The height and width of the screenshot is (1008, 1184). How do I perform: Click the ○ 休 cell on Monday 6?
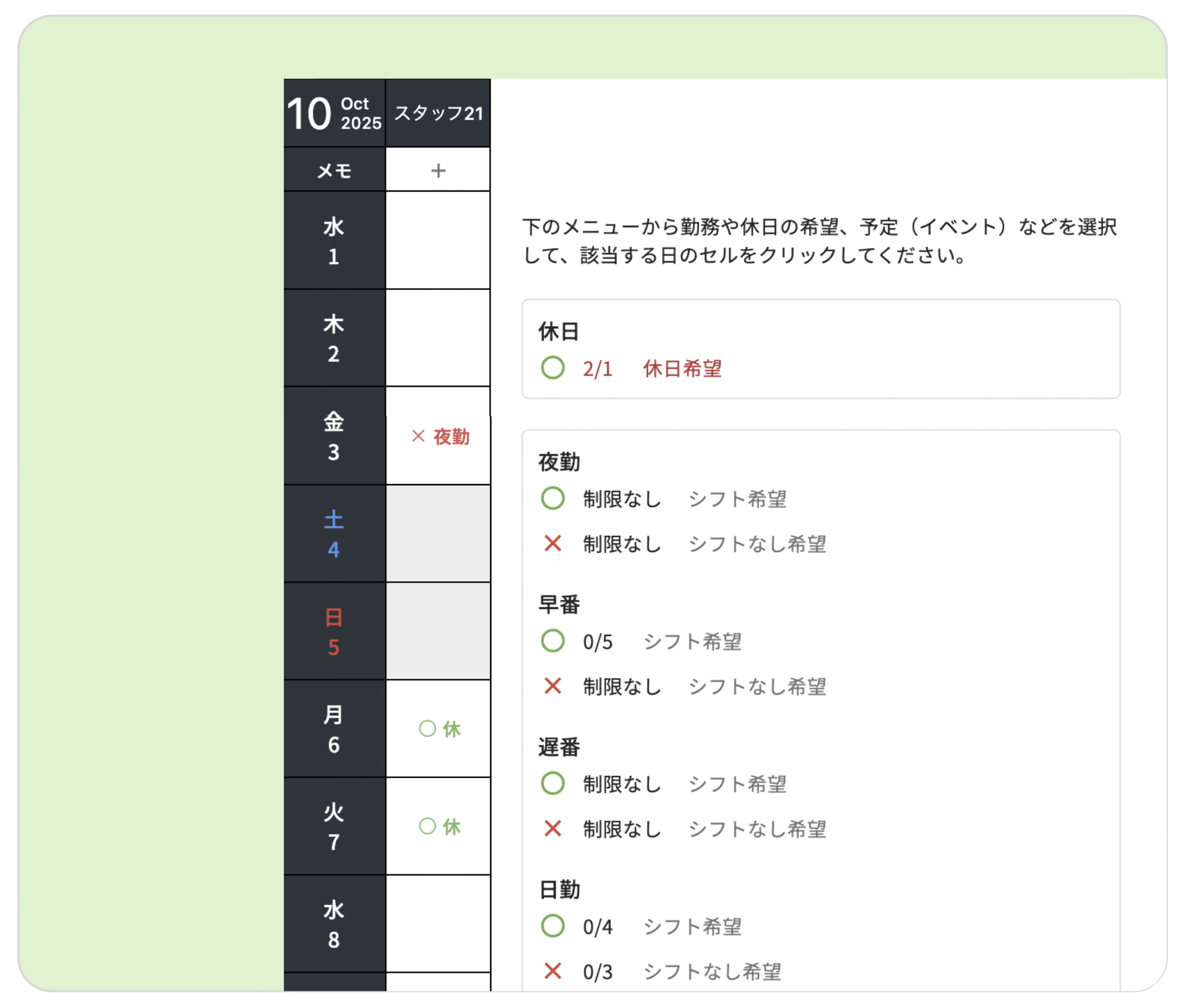(x=438, y=729)
